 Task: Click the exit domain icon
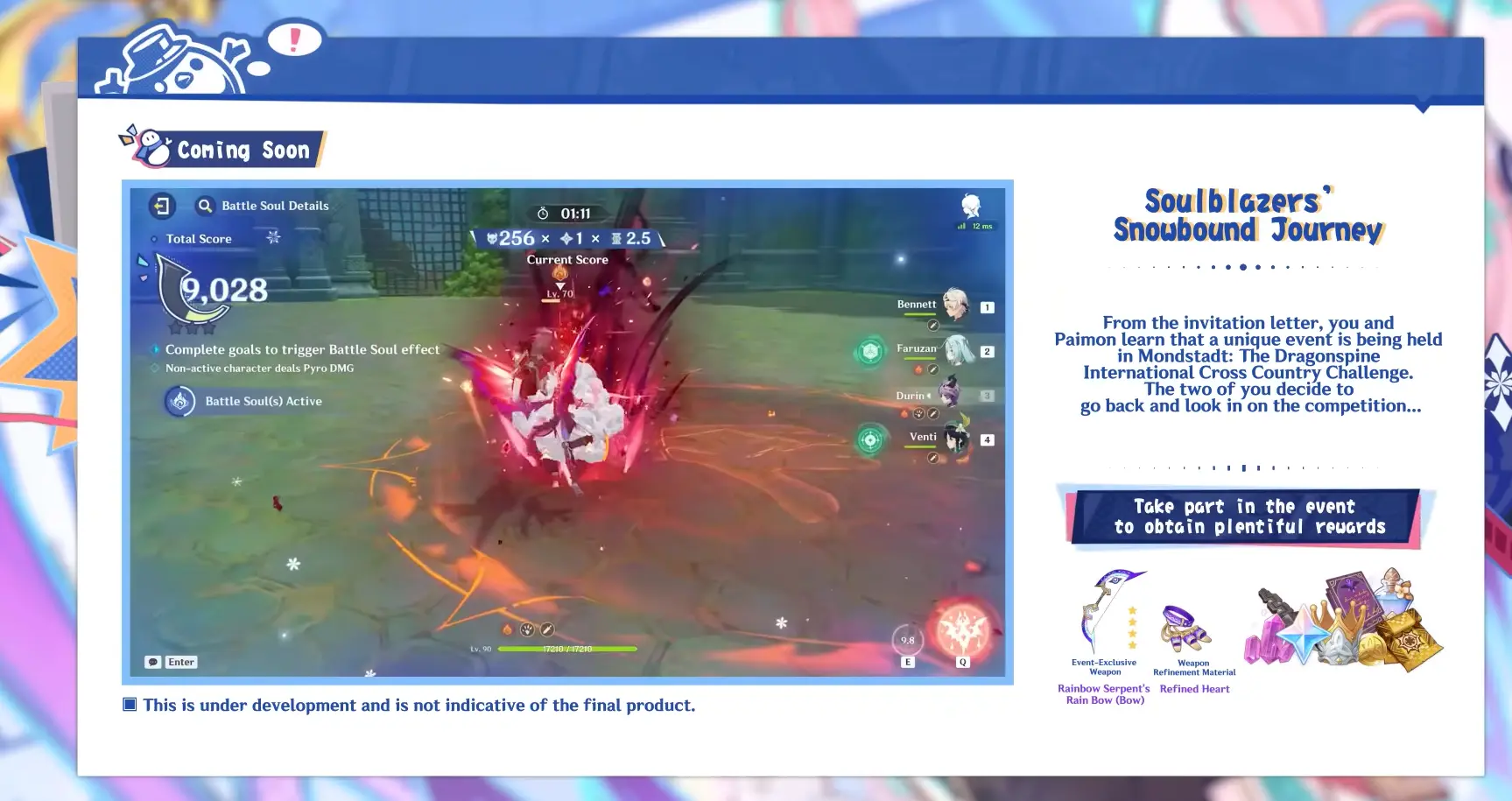(162, 206)
